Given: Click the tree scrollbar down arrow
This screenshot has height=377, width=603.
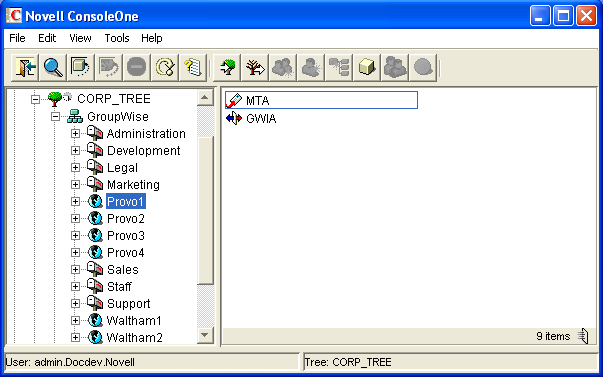Looking at the screenshot, I should (205, 335).
